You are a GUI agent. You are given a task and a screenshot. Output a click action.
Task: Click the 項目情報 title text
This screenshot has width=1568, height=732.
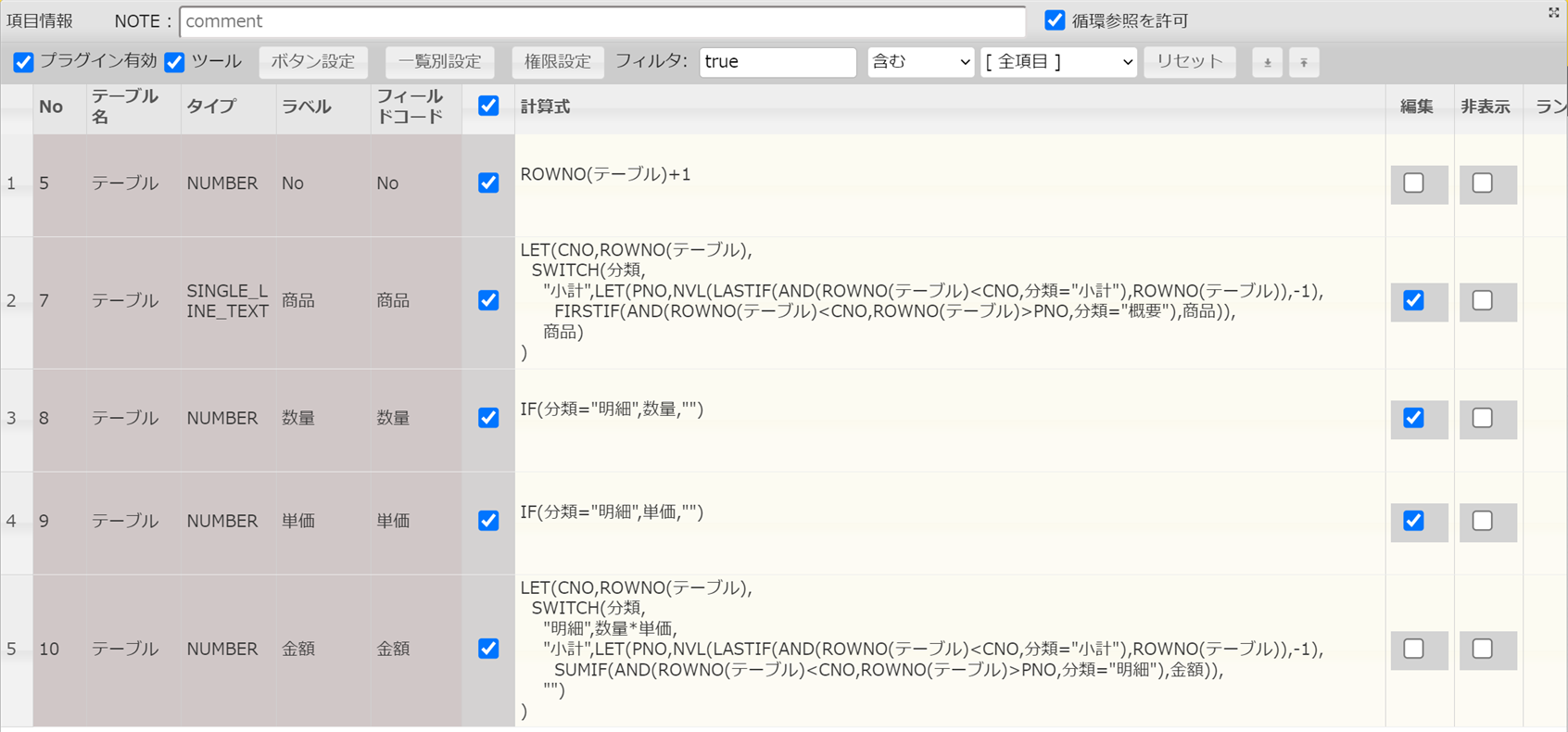40,21
